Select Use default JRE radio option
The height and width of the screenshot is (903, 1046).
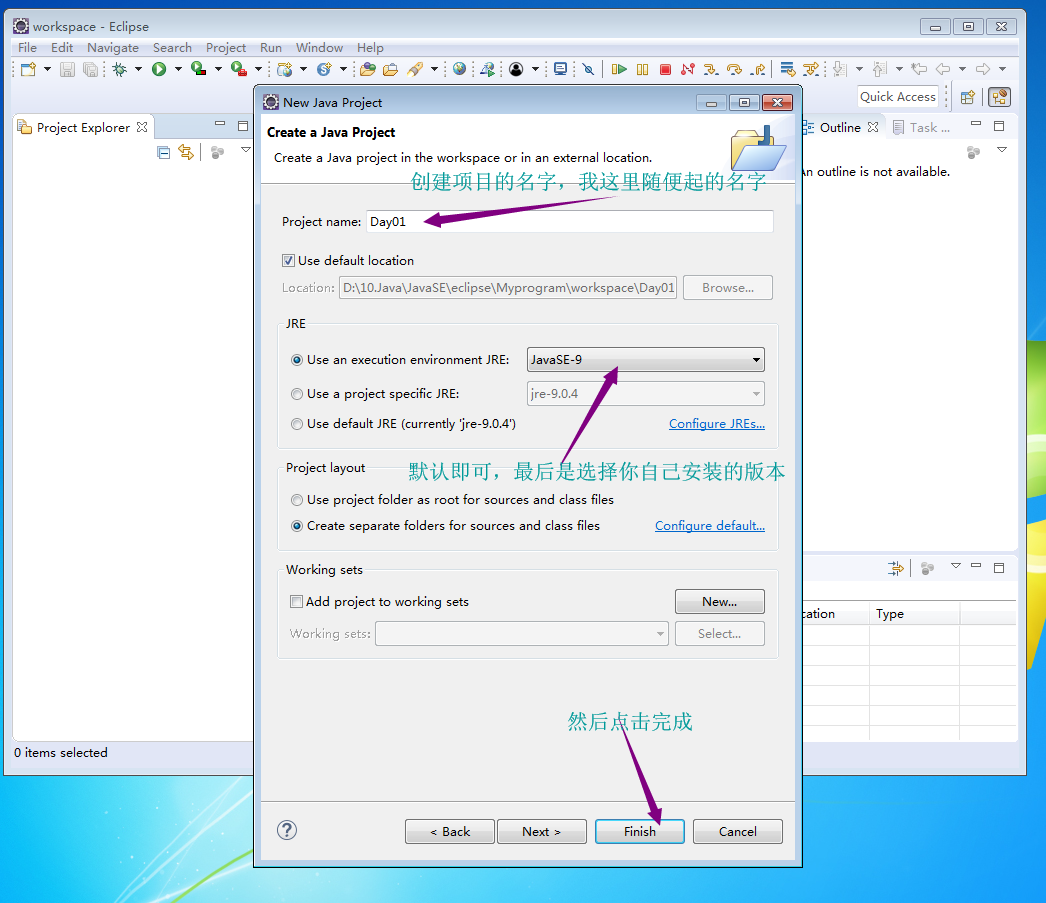(x=297, y=424)
